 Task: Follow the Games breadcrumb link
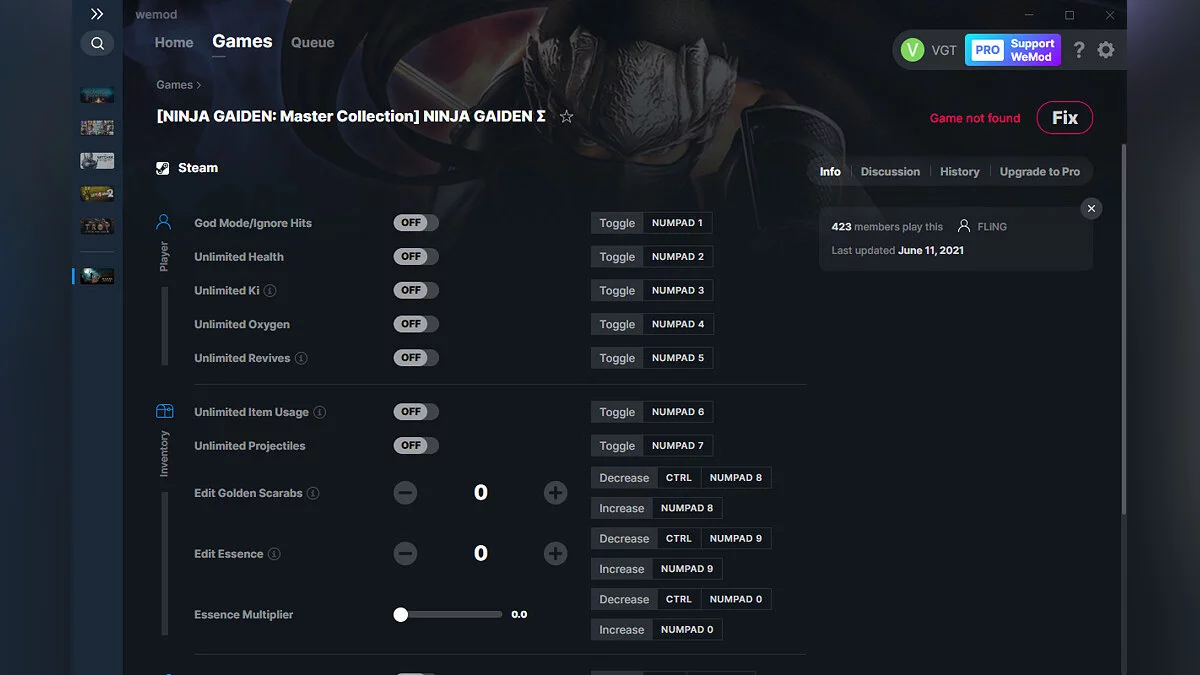(x=174, y=85)
